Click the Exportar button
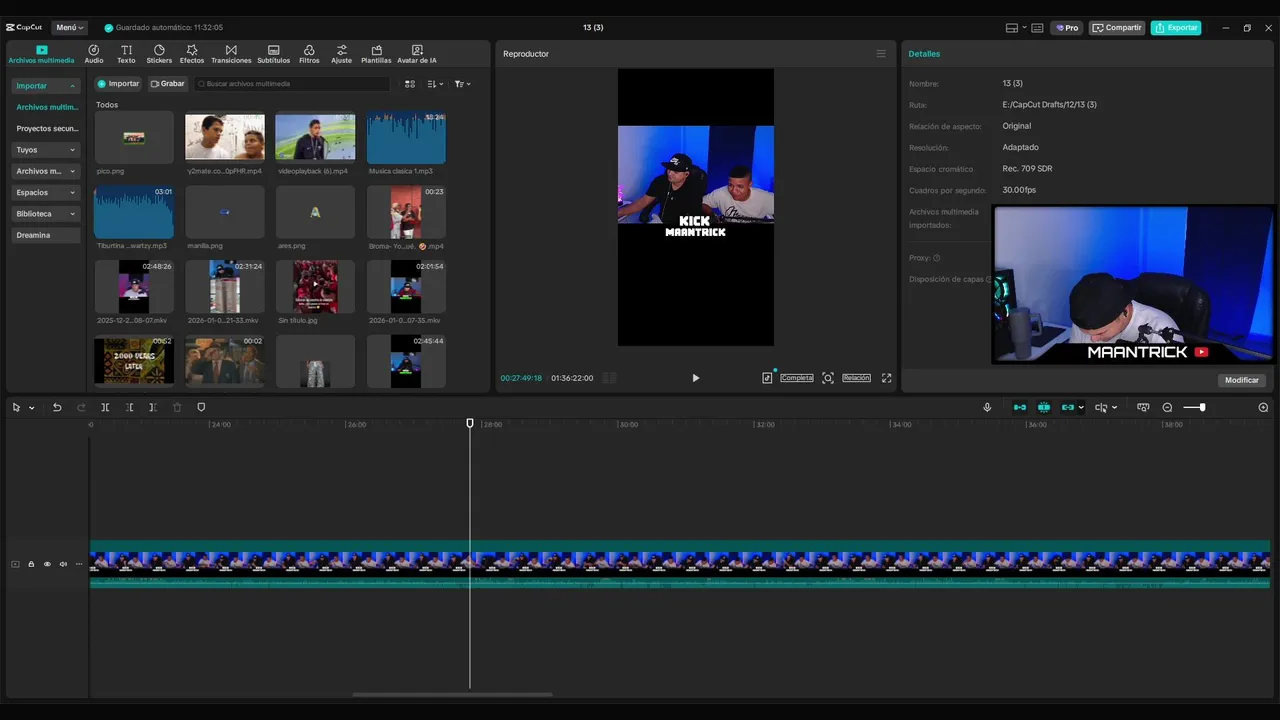 1176,28
